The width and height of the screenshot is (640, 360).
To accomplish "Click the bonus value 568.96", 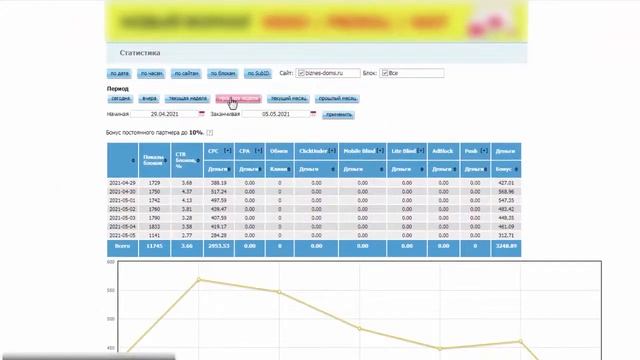I will point(506,191).
